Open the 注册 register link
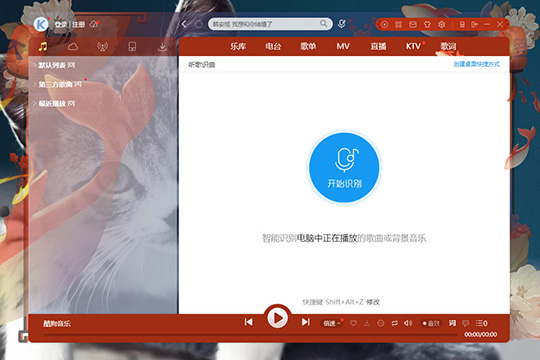 tap(78, 24)
